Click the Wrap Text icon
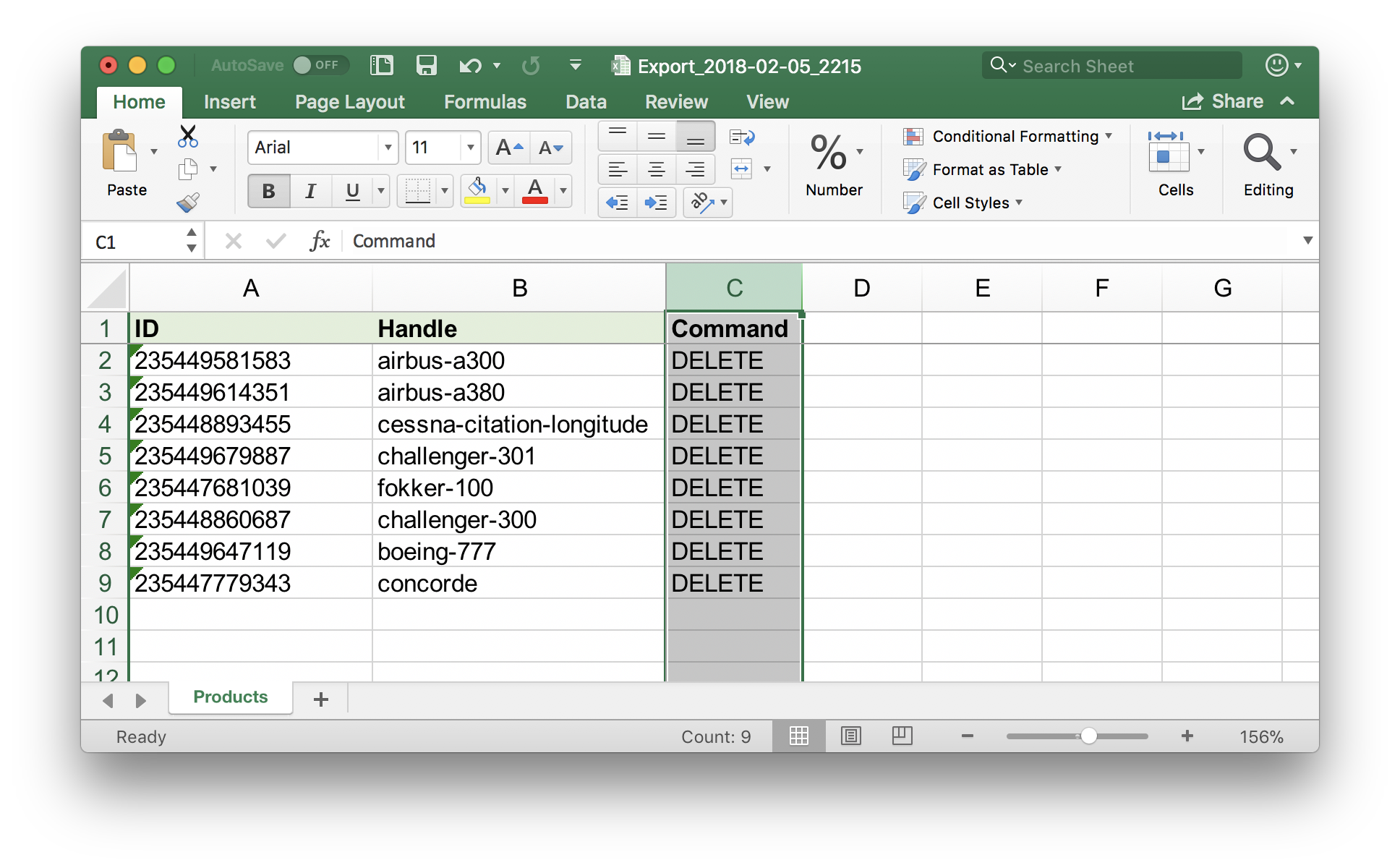Screen dimensions: 1400x868 [x=742, y=137]
